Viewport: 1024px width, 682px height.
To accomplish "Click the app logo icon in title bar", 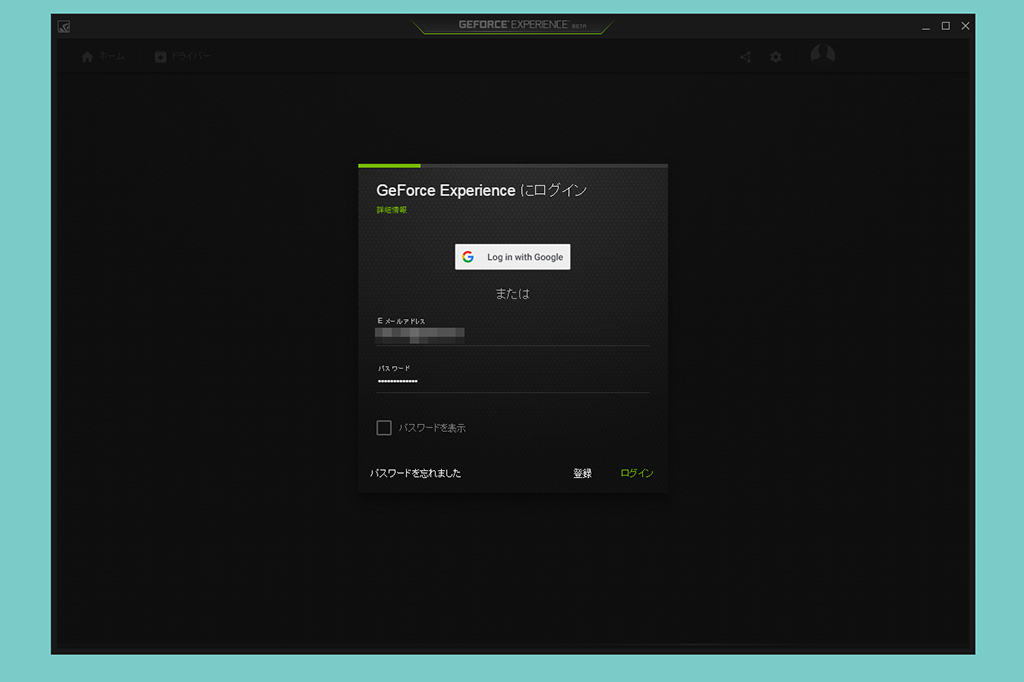I will [64, 27].
